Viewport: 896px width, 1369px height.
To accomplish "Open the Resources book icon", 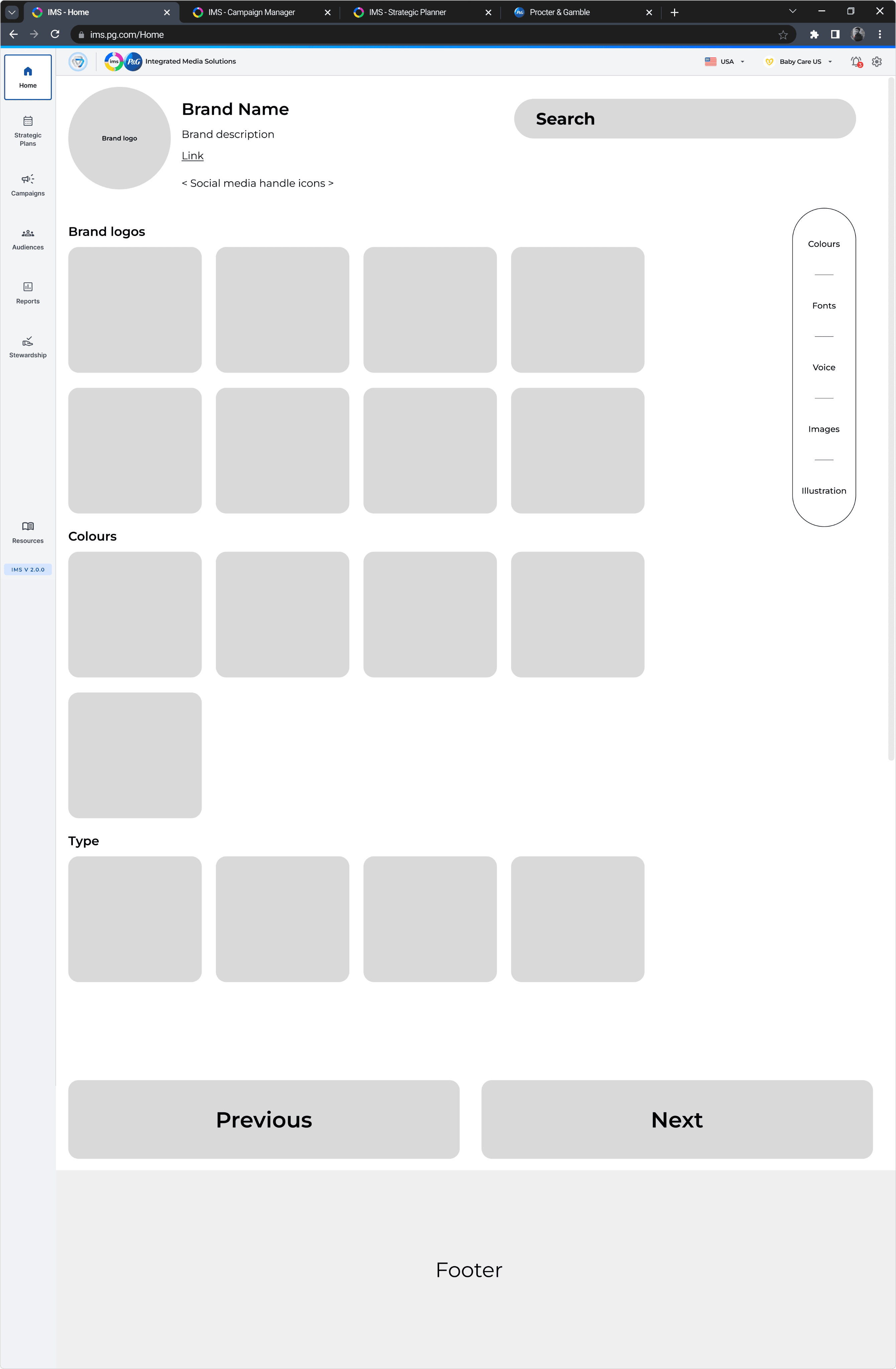I will point(28,526).
